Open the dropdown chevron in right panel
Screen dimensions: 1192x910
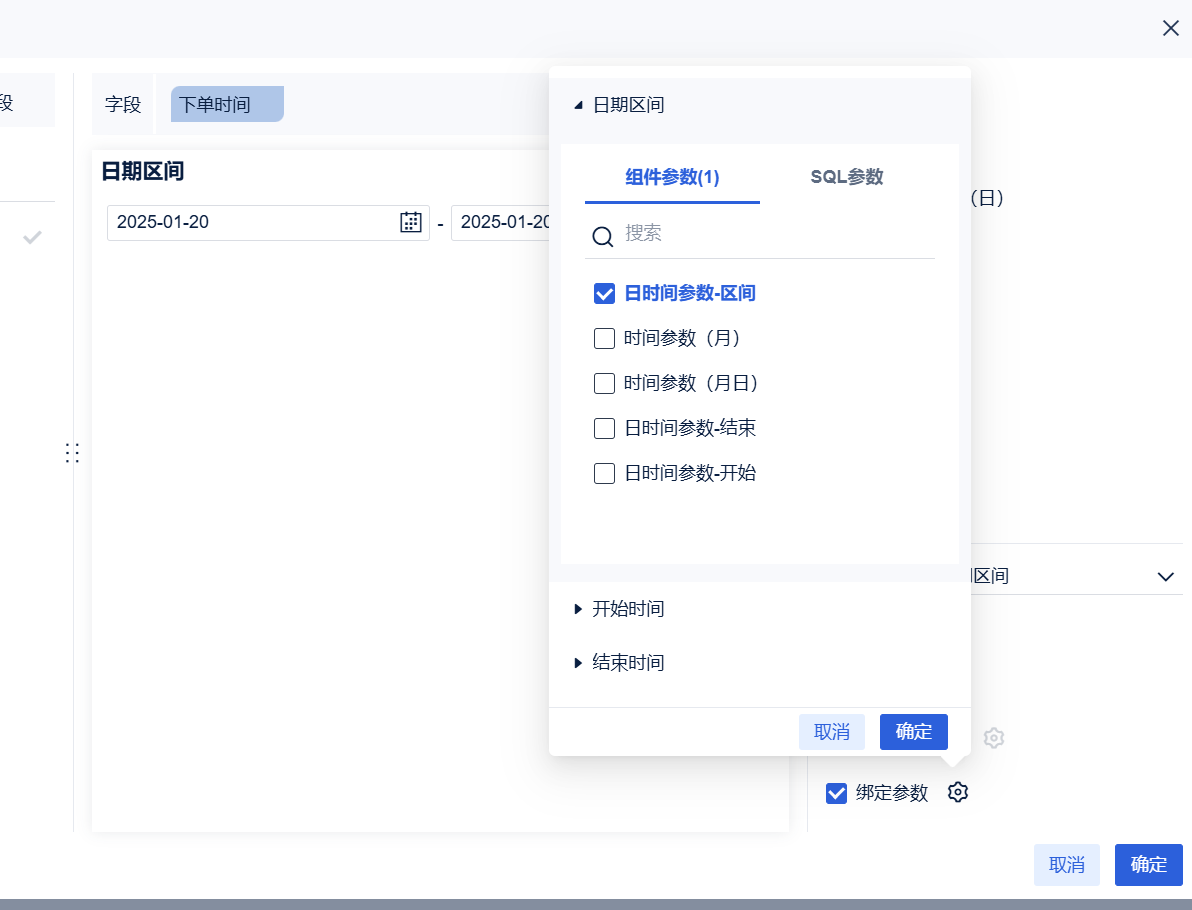point(1165,577)
